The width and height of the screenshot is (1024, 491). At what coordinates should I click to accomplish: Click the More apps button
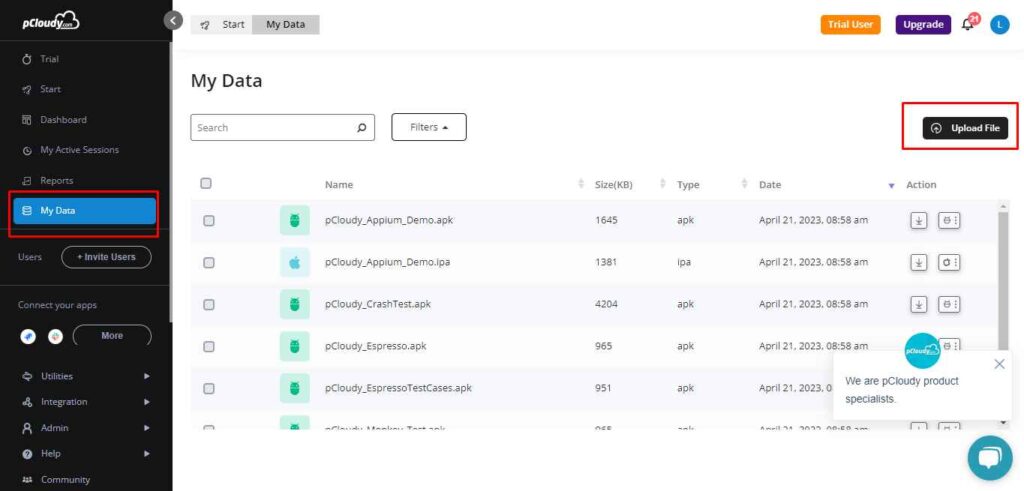point(112,336)
